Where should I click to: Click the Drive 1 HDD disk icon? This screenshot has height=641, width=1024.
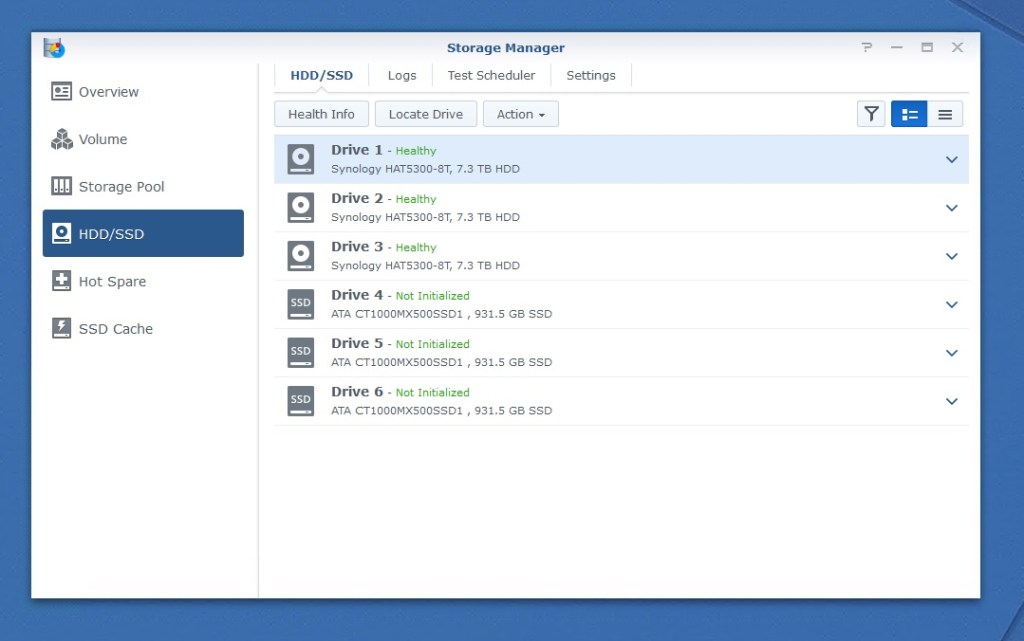(301, 159)
